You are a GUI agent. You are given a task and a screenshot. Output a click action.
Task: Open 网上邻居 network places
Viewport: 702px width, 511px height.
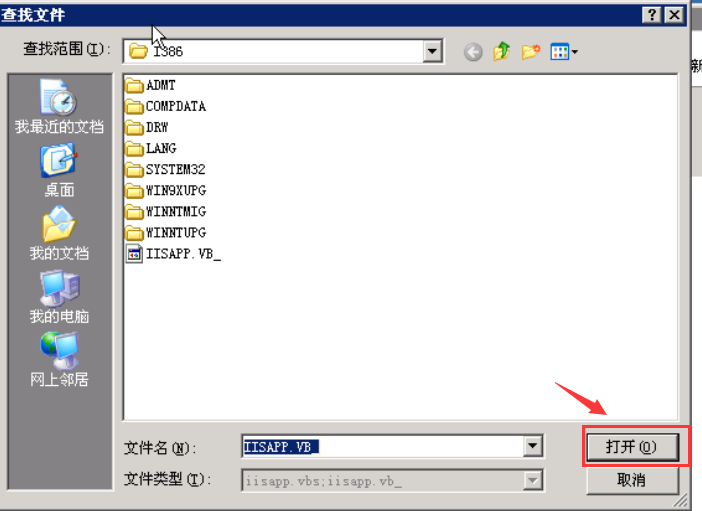(x=59, y=360)
